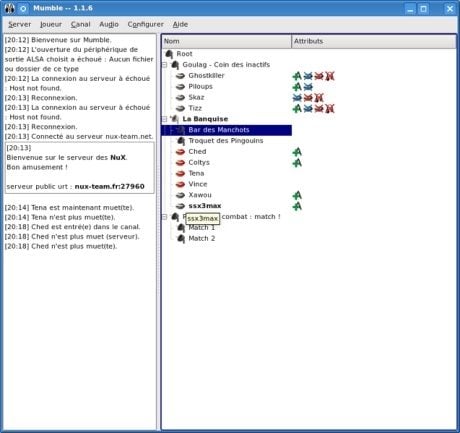Select the Match 2 channel
460x433 pixels.
click(x=202, y=238)
